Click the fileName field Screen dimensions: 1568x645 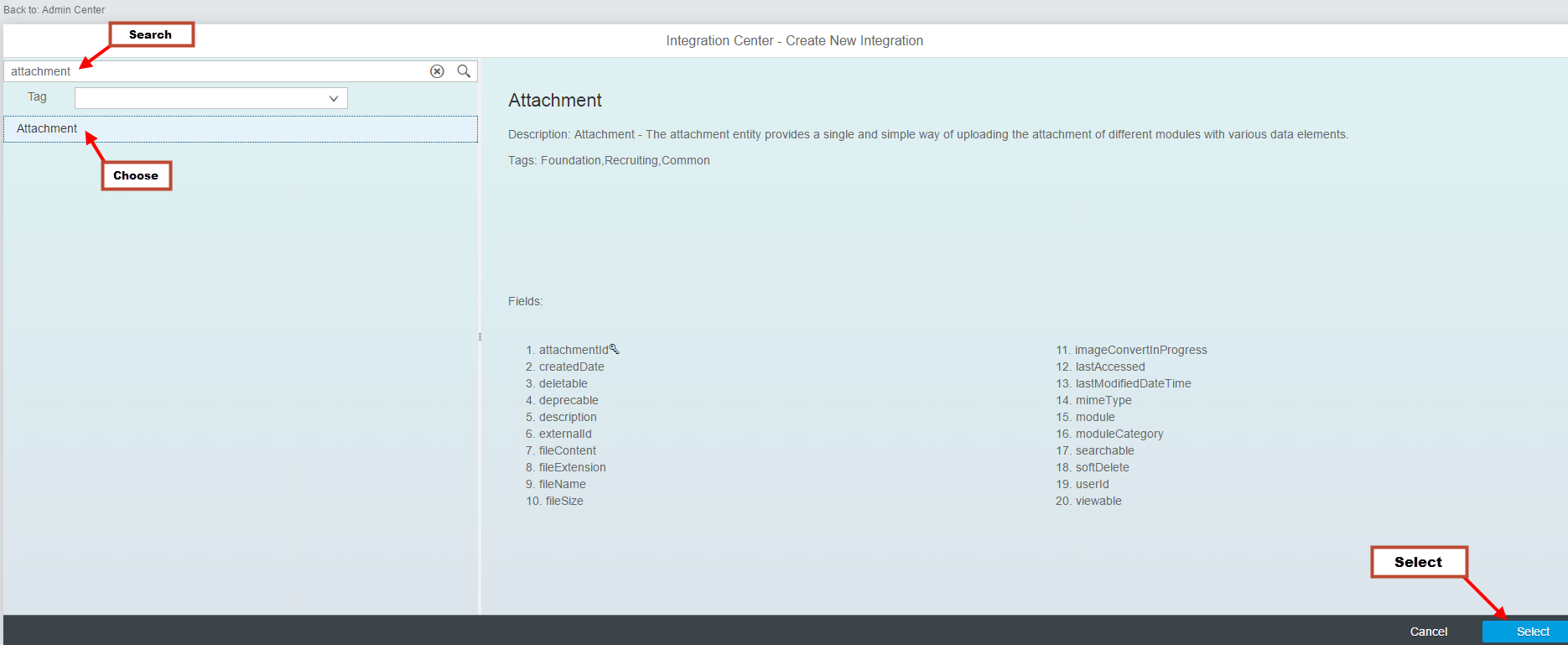tap(563, 484)
